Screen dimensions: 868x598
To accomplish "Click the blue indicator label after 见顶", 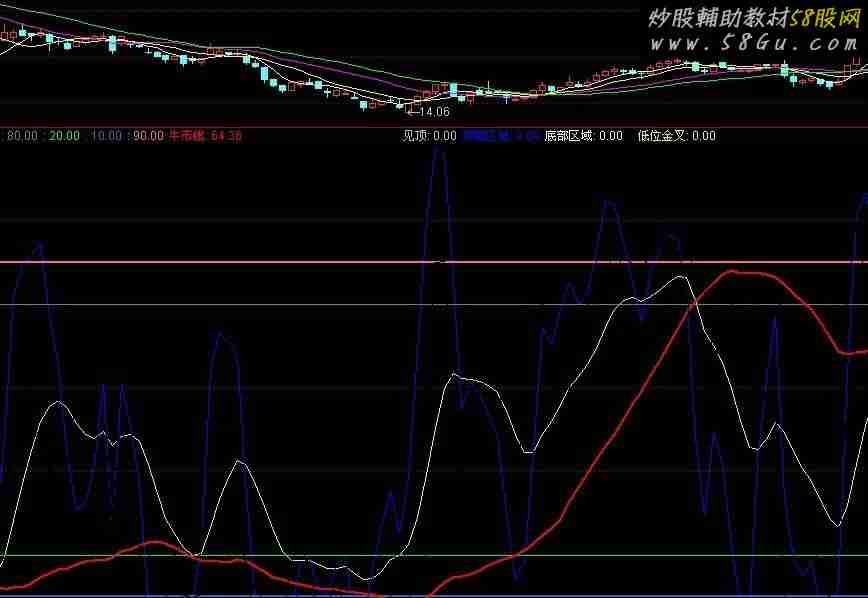I will [501, 136].
